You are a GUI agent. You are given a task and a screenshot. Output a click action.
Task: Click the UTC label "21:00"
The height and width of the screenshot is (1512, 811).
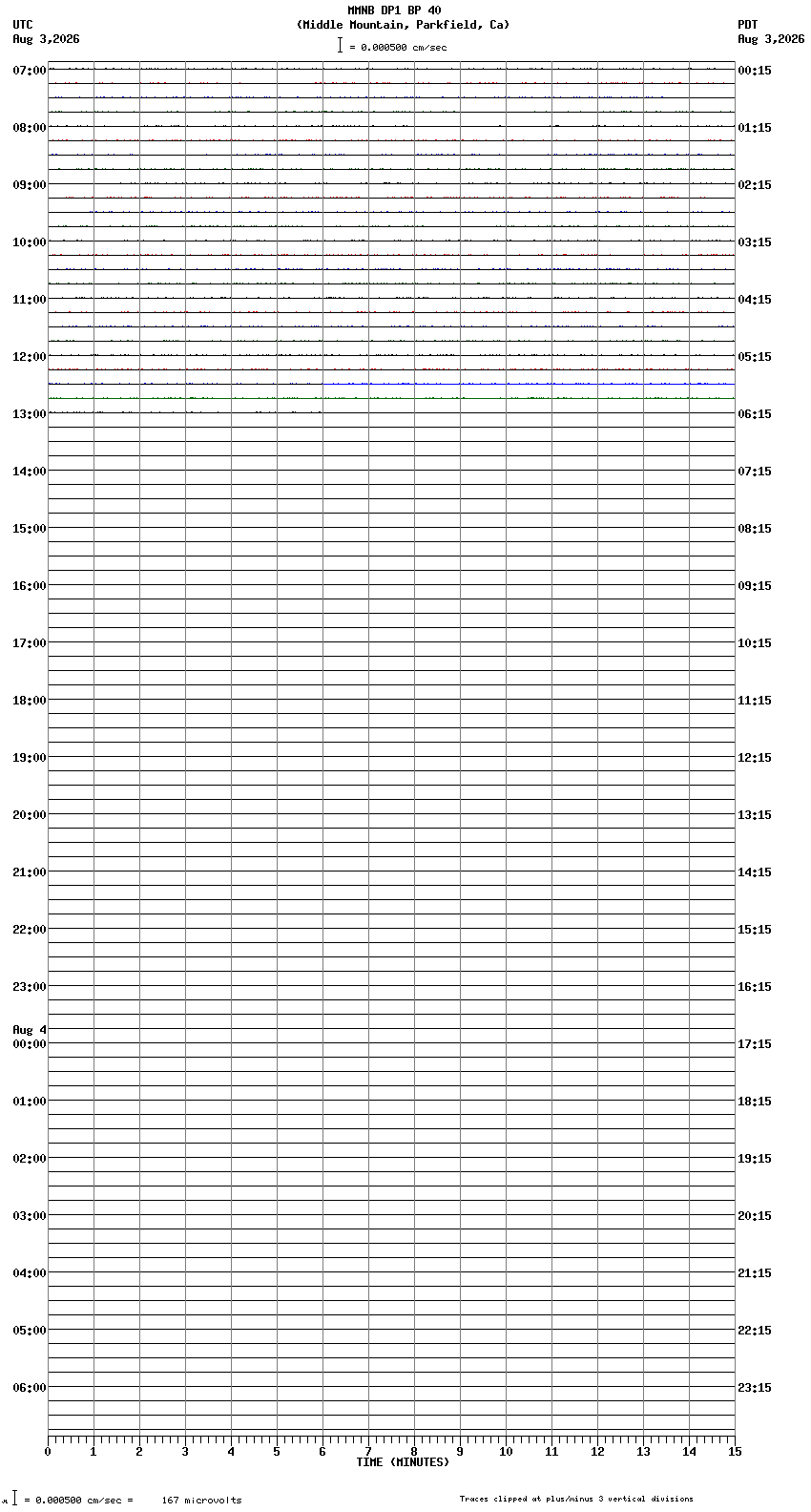(x=30, y=872)
